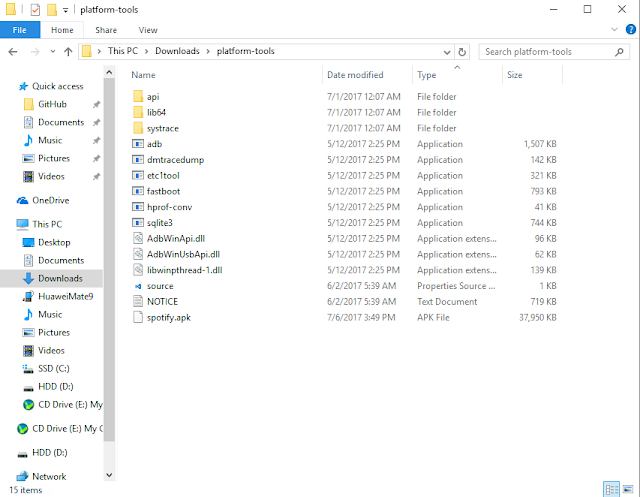Unpin GitHub from Quick access
640x497 pixels.
coord(96,104)
